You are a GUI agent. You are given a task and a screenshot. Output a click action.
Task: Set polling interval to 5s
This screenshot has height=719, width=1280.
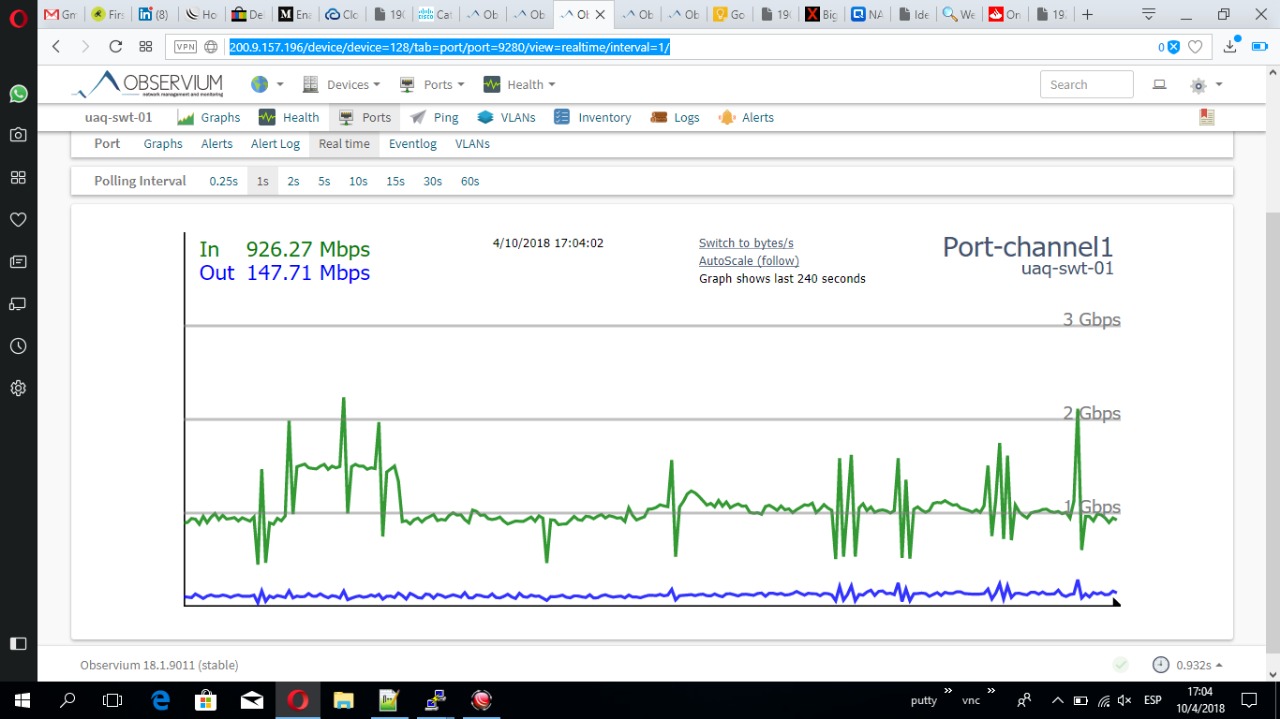click(324, 181)
